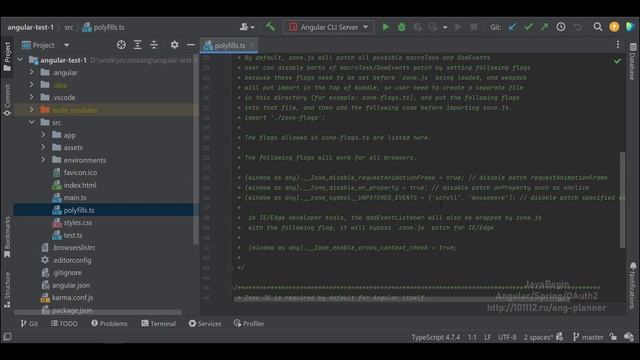Stop the running process button
Viewport: 640px width, 360px height.
(474, 27)
